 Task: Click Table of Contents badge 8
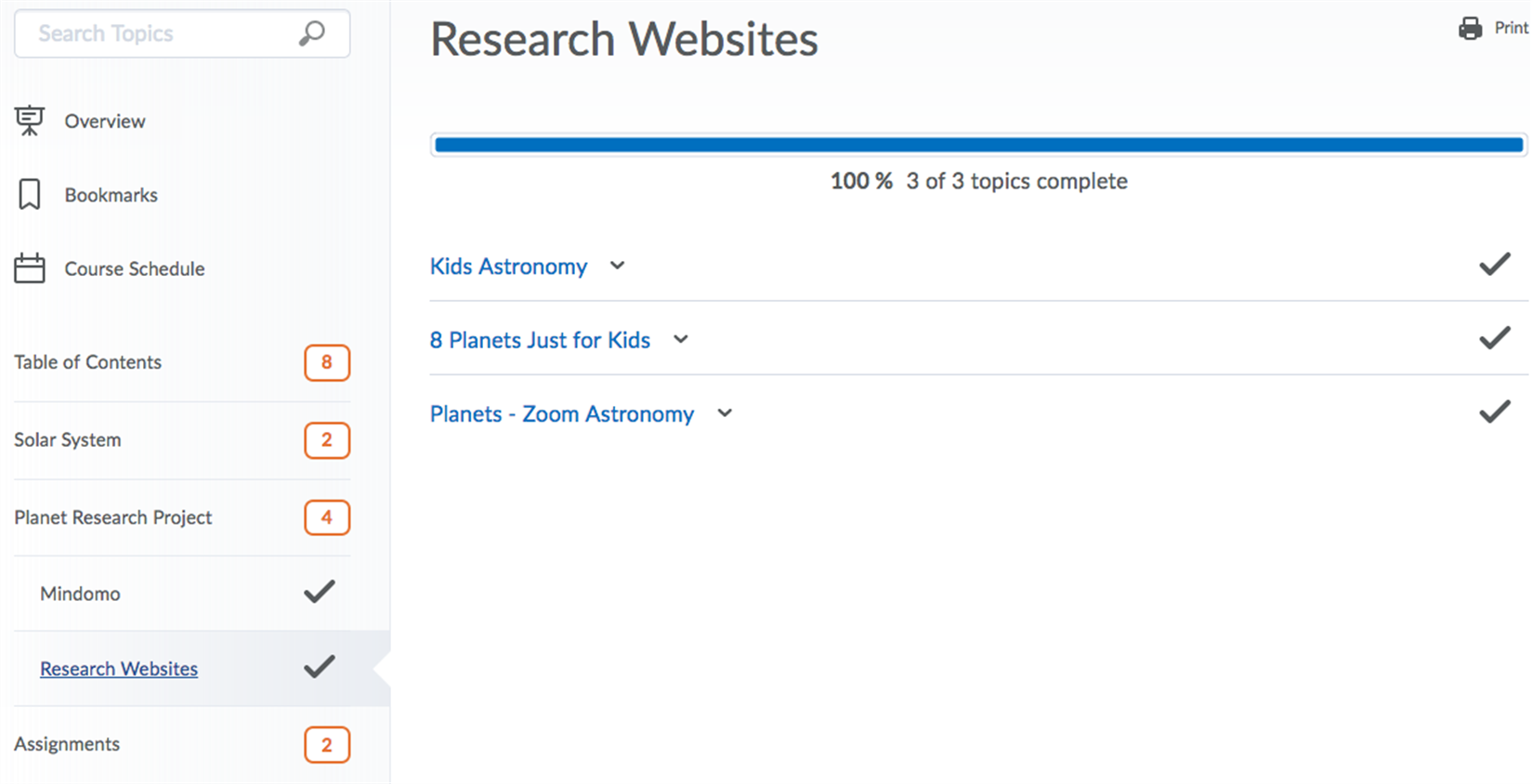click(x=327, y=362)
